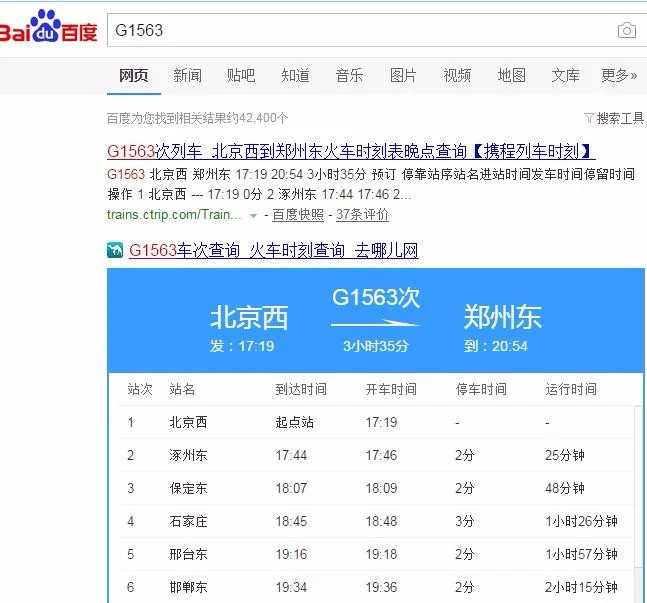Click the 1小时26分钟 running time cell
Viewport: 647px width, 603px height.
point(581,521)
